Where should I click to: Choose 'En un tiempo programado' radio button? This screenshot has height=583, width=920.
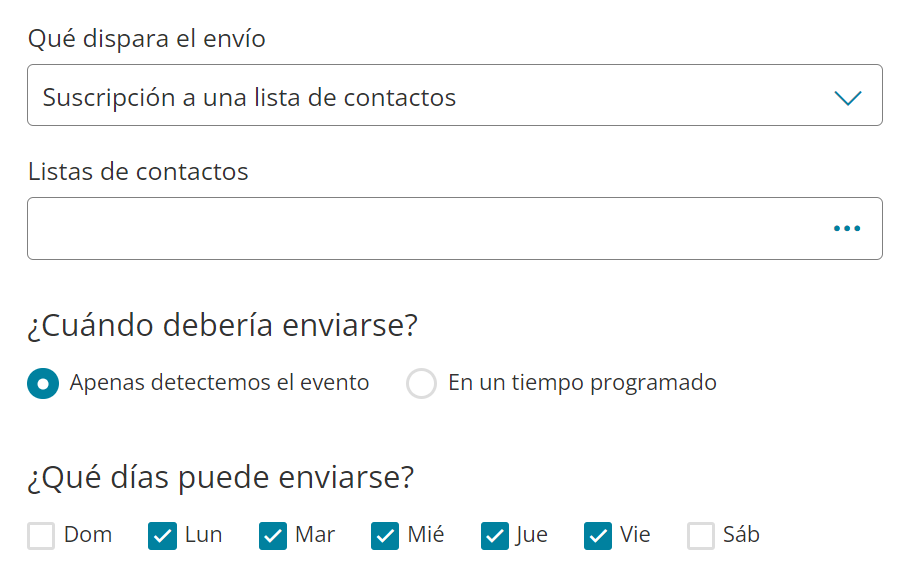coord(422,383)
